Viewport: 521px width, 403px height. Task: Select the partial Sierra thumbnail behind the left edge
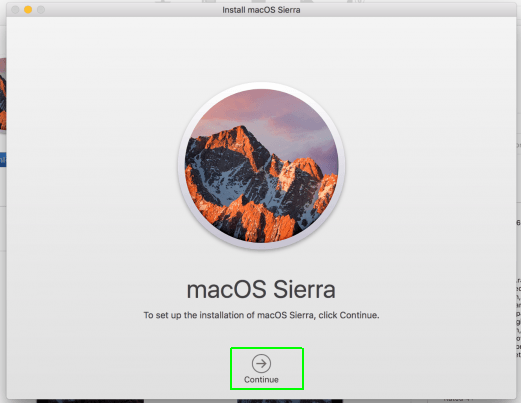click(x=3, y=94)
